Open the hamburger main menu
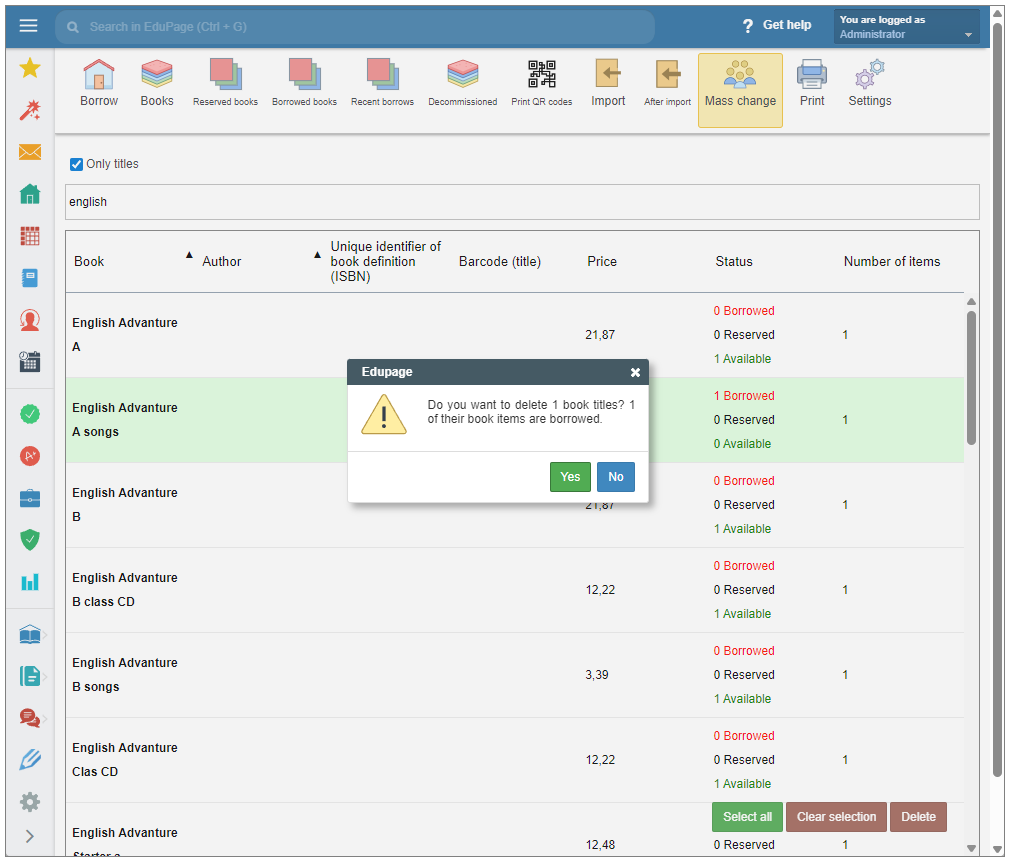Viewport: 1010px width, 862px height. 28,26
